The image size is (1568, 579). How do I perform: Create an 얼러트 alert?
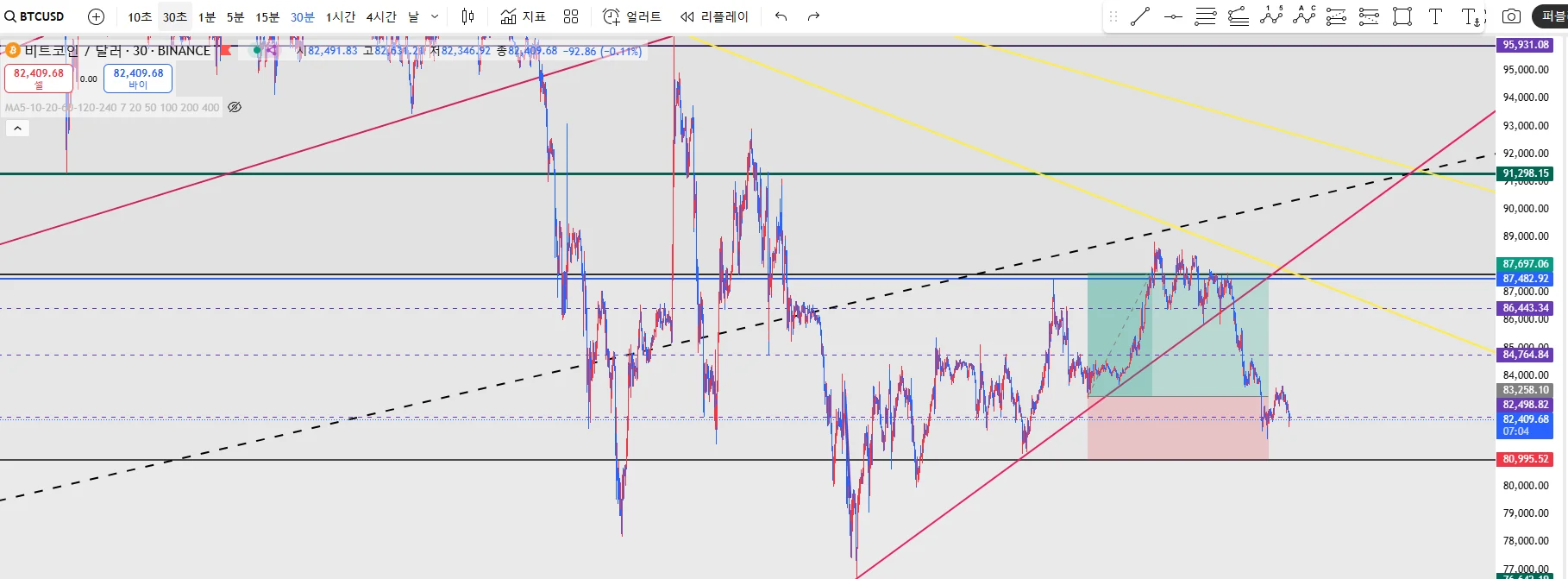pos(632,16)
